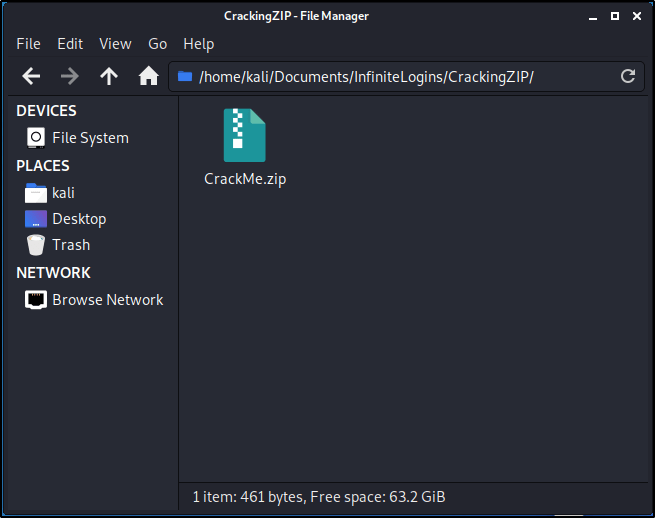Click the Back arrow in toolbar
This screenshot has height=518, width=655.
(x=31, y=76)
